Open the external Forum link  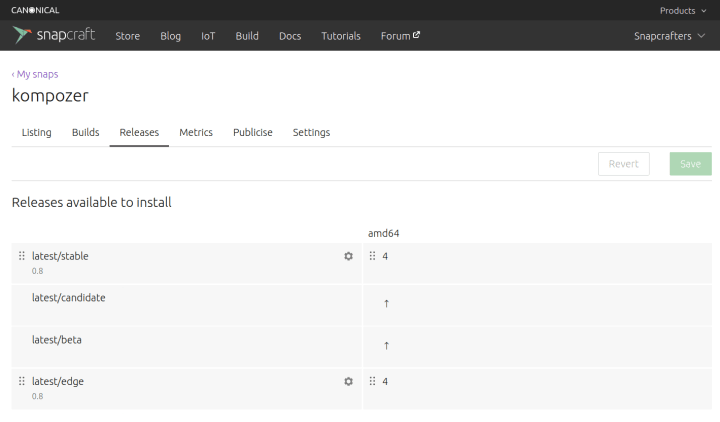coord(400,36)
